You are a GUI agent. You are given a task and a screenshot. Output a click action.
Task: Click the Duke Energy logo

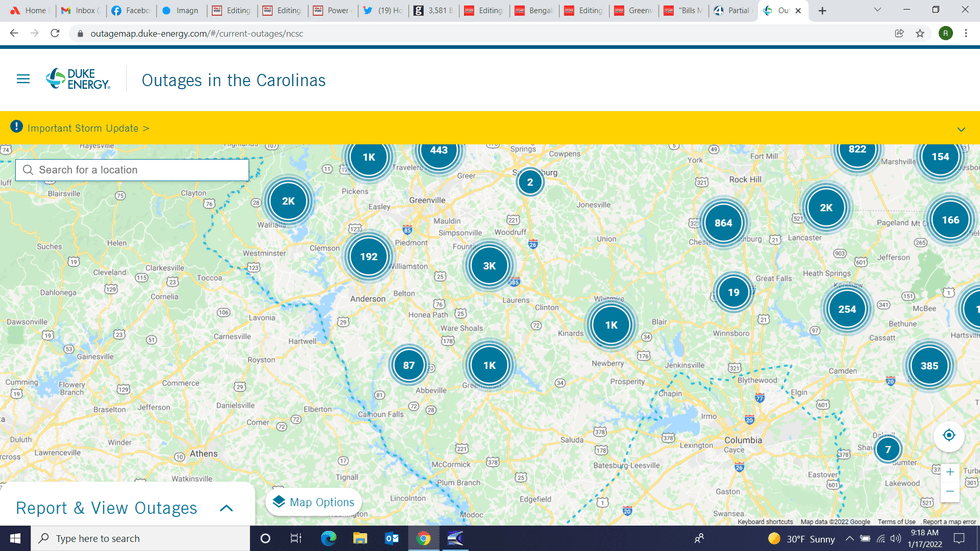click(78, 79)
